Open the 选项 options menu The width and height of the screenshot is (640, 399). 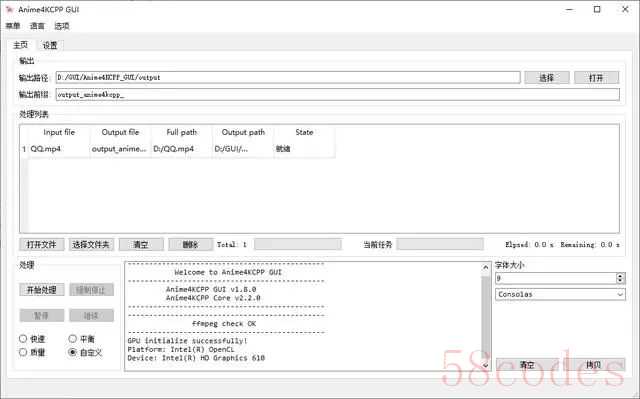62,26
